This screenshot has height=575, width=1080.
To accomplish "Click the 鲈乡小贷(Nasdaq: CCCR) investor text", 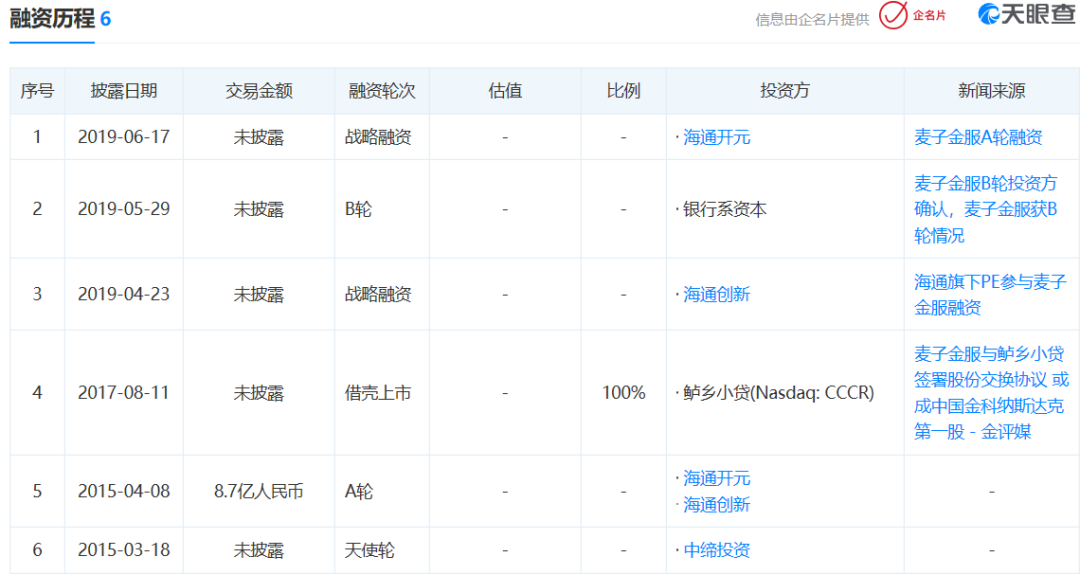I will pos(778,393).
